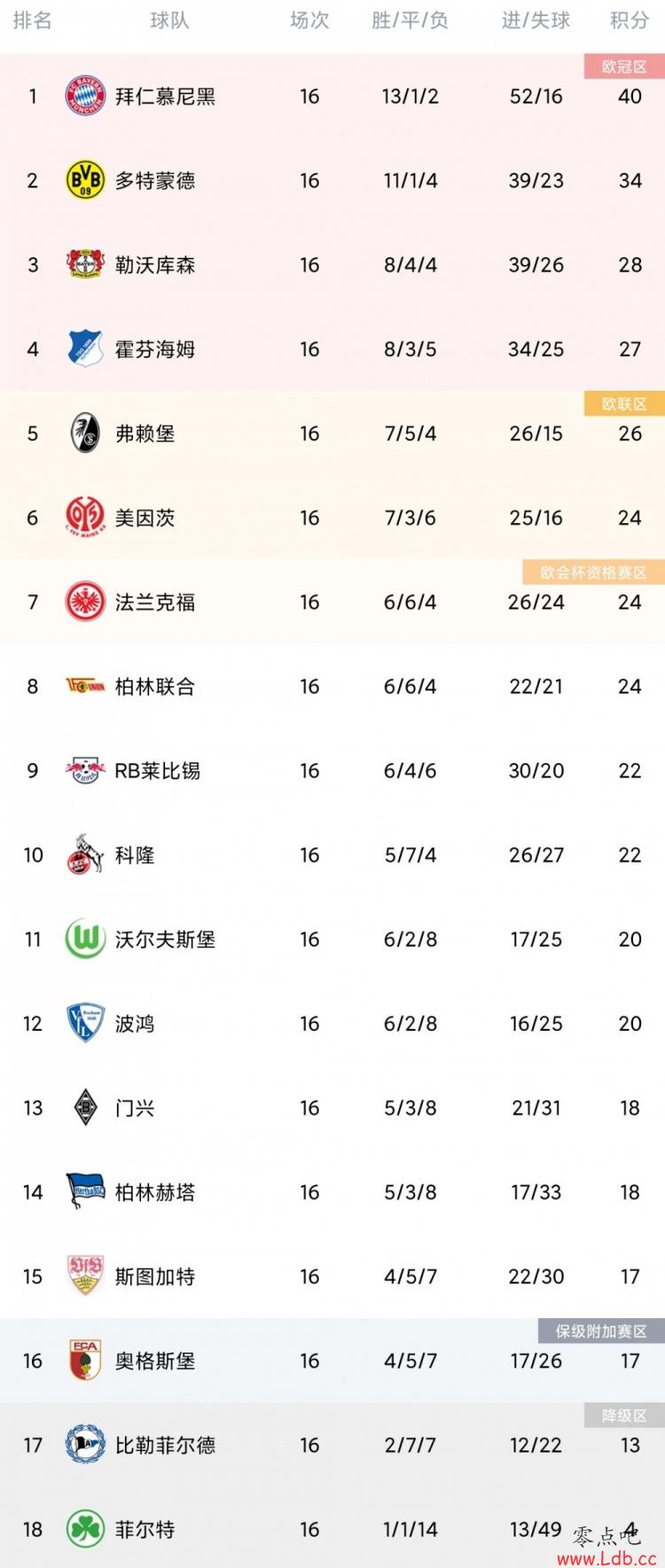Open the www.Ldb.cc watermark link
Screen dimensions: 665x1568
[x=607, y=1557]
